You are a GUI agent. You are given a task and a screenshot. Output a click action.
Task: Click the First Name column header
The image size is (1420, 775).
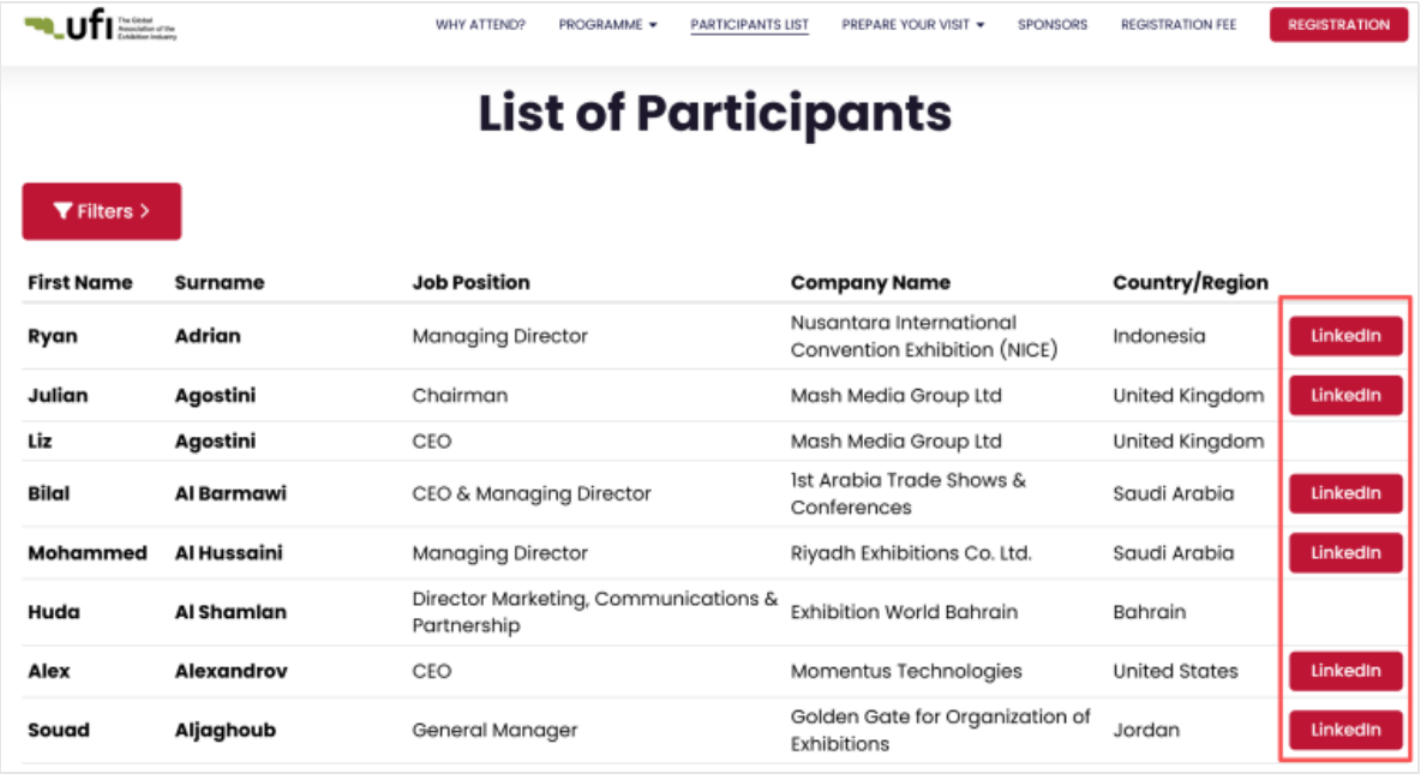coord(80,283)
